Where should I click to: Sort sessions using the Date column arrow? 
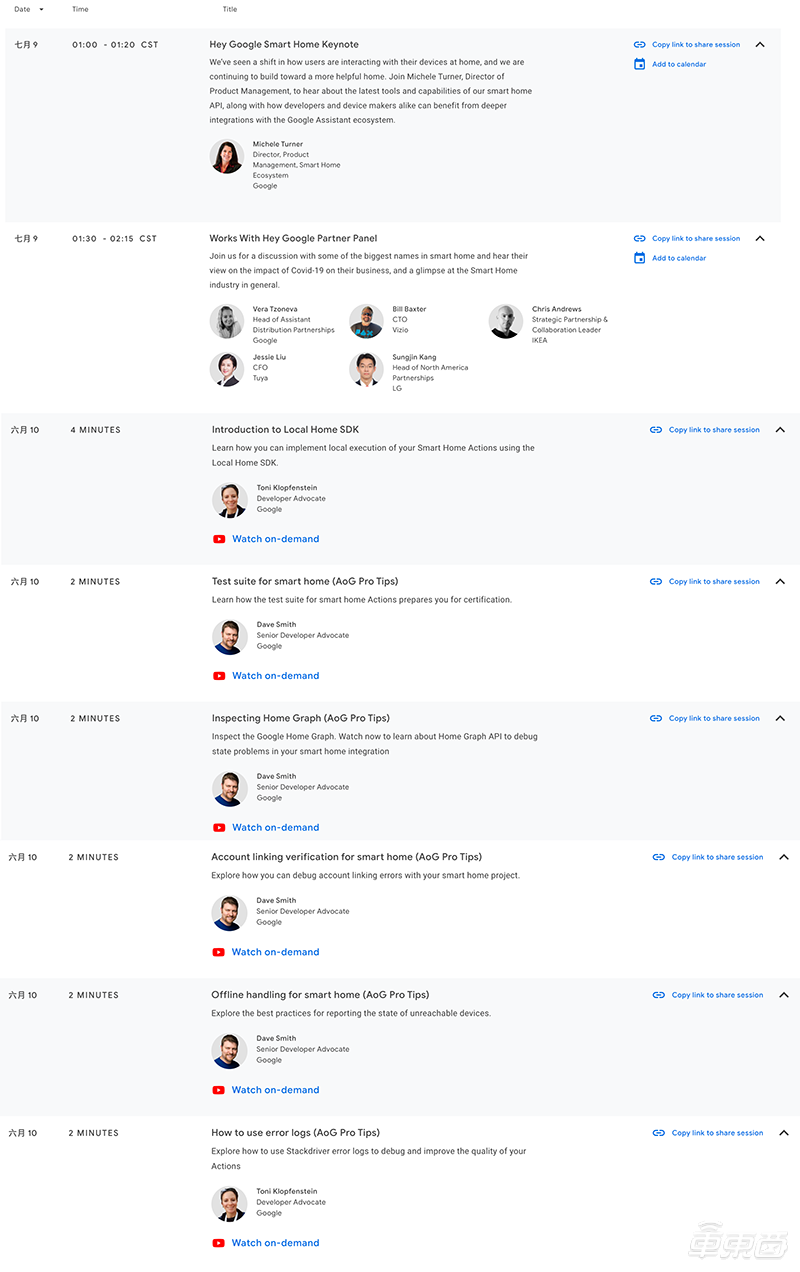[41, 10]
